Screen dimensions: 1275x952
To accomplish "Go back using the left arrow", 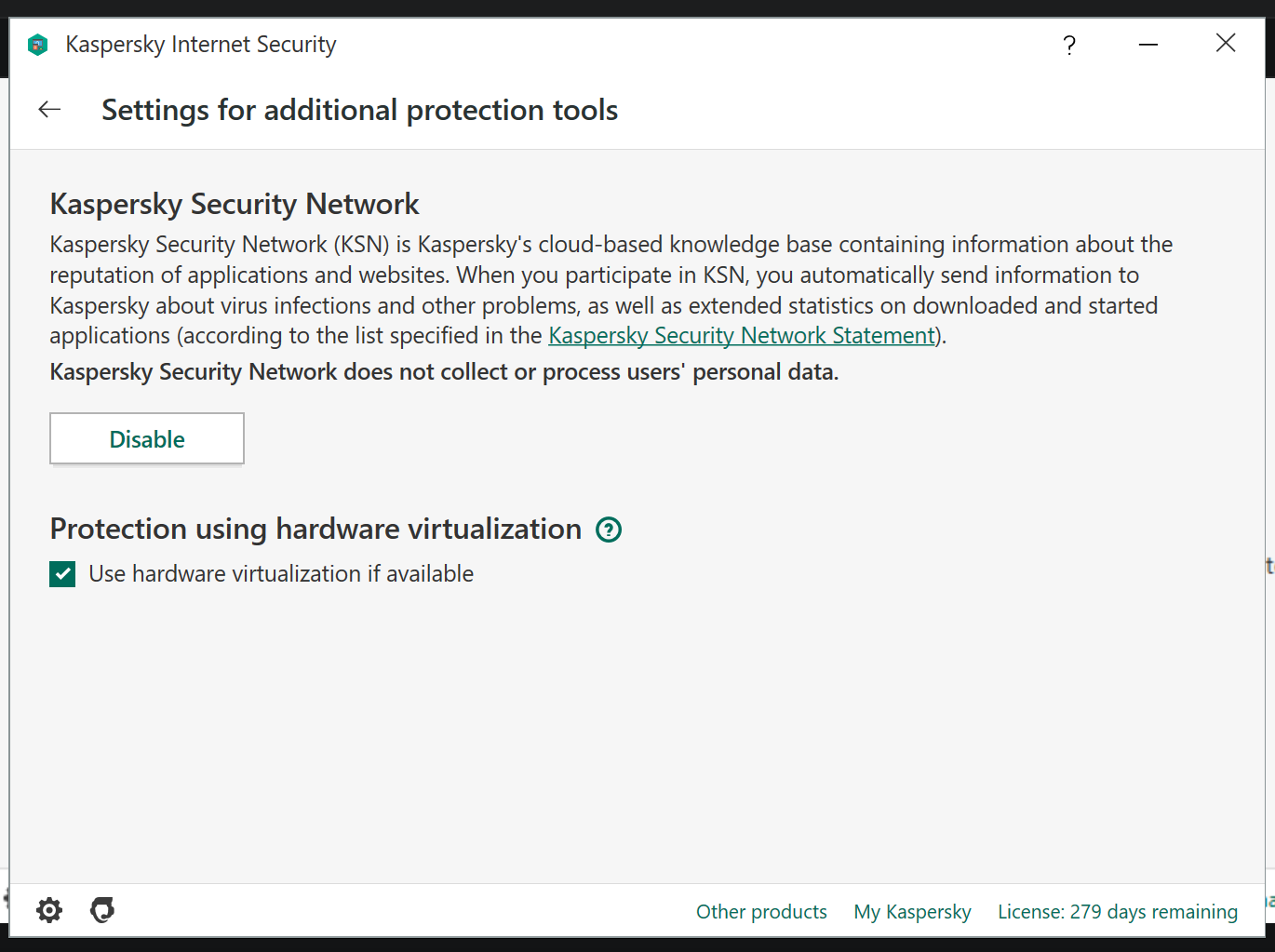I will 49,110.
